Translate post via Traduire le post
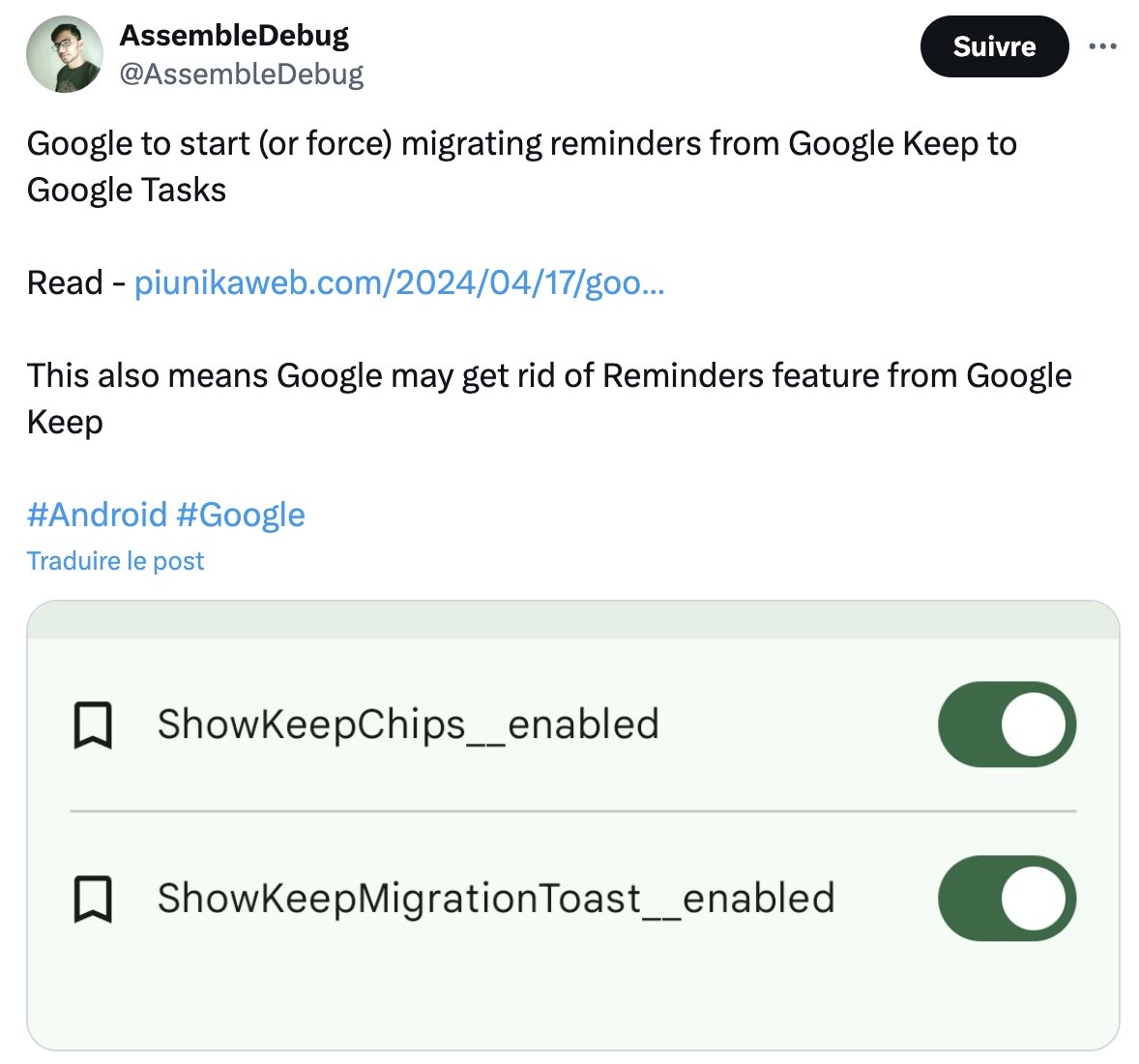This screenshot has height=1064, width=1139. pos(115,561)
